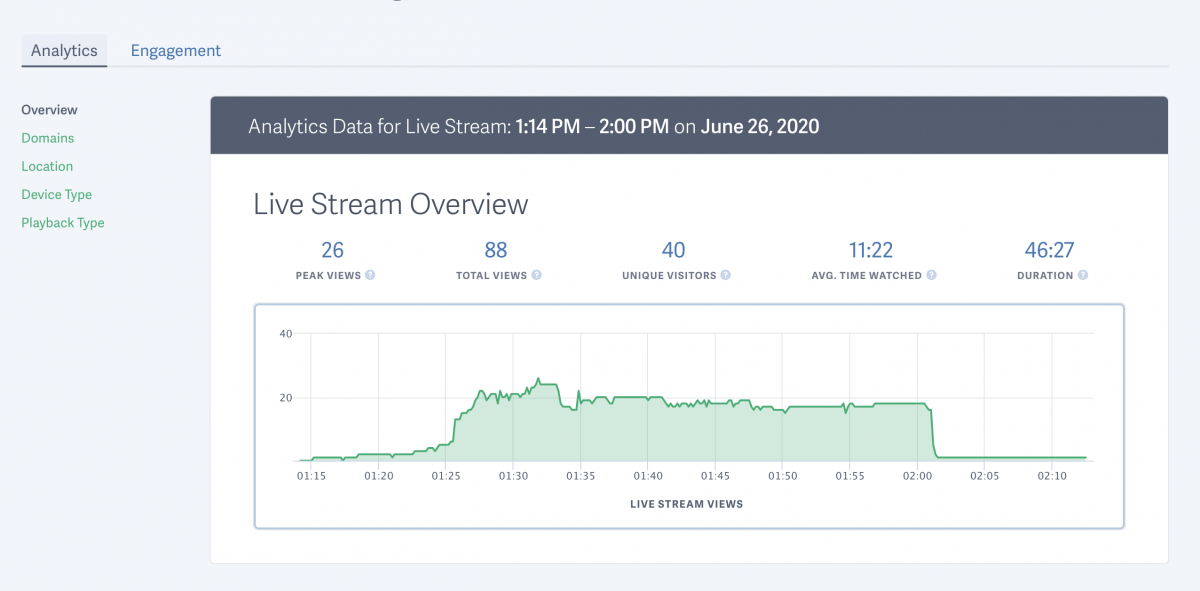Open the Domains report

47,138
